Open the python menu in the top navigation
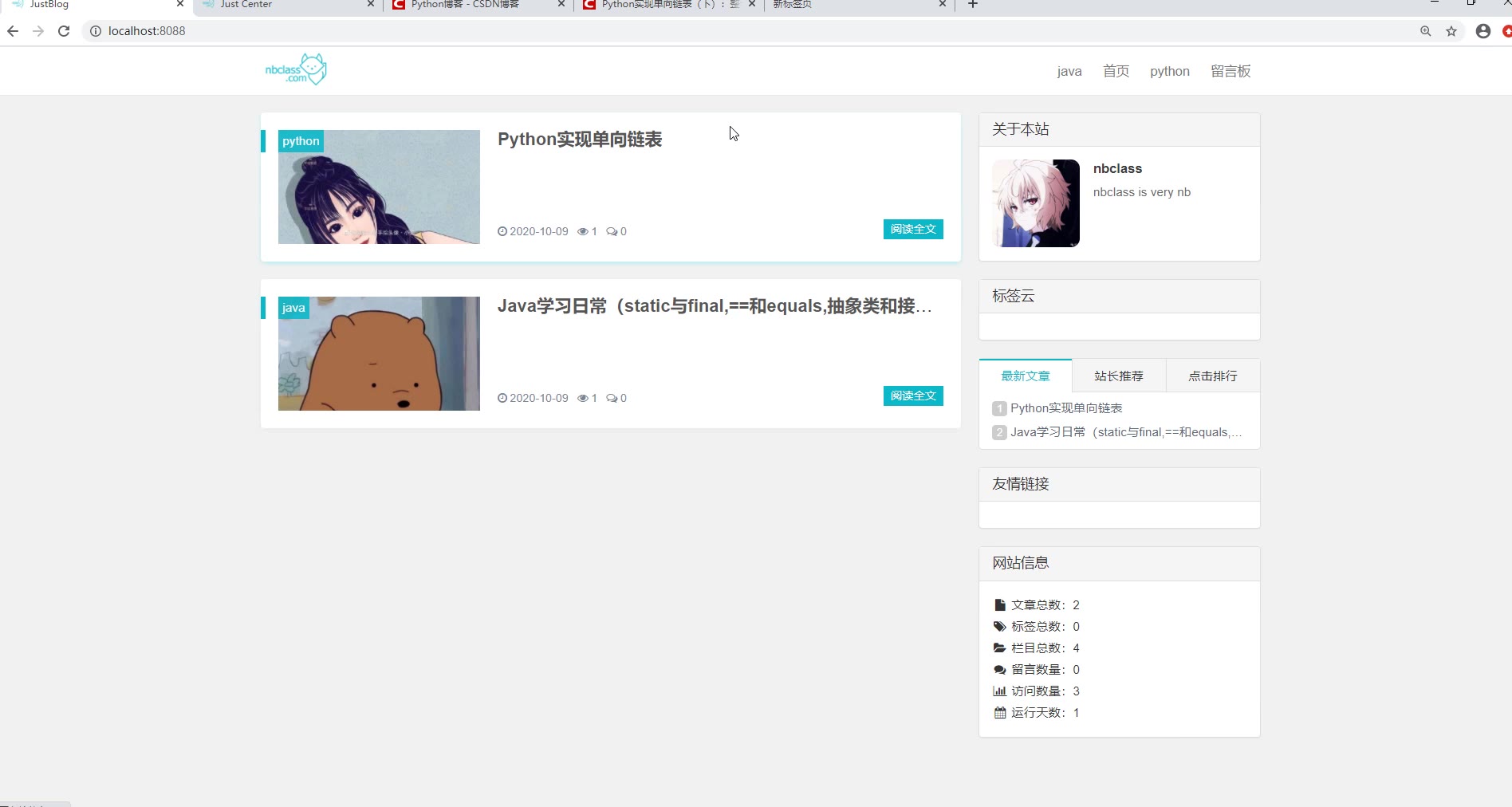1512x807 pixels. click(1170, 71)
